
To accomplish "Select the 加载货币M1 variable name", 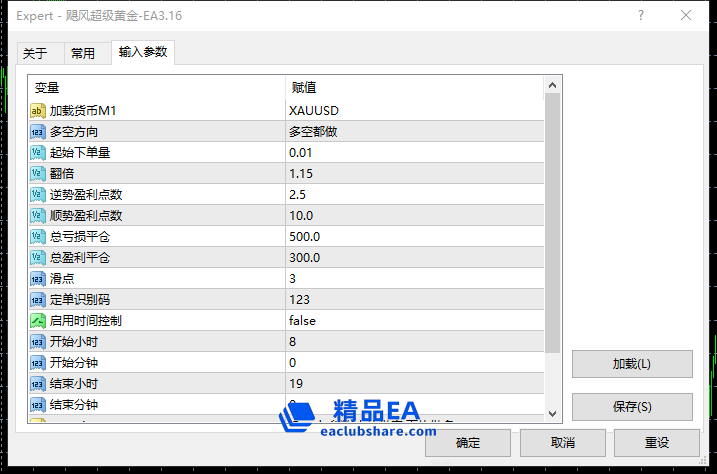I will pos(83,111).
